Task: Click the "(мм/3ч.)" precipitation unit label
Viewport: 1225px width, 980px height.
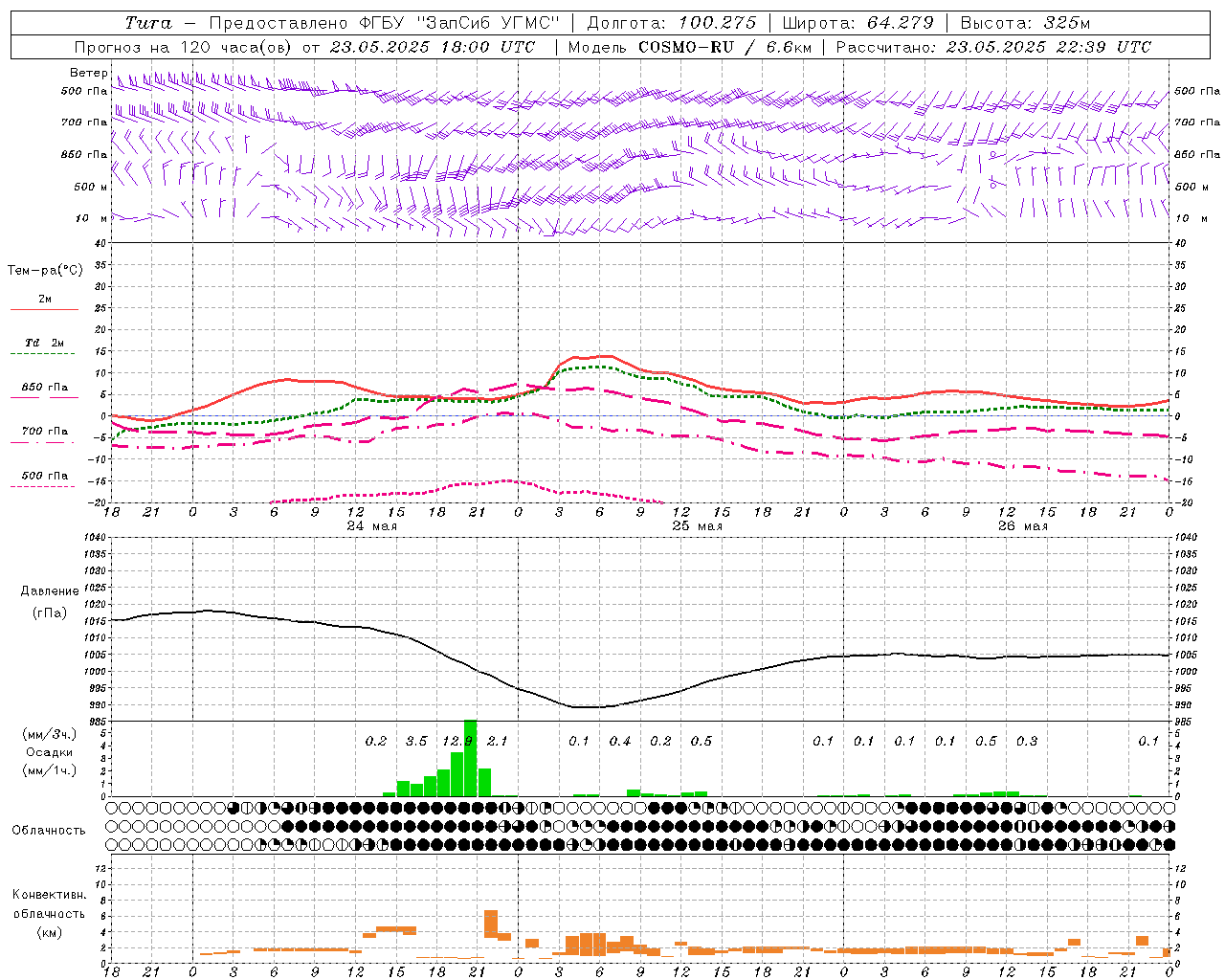Action: tap(49, 735)
